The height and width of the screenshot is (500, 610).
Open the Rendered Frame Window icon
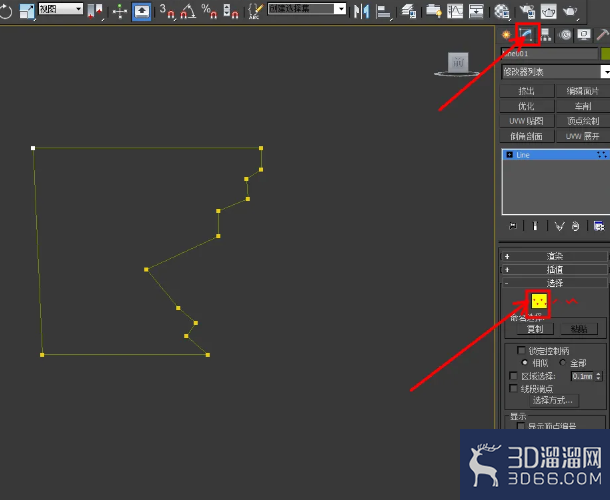(x=549, y=11)
